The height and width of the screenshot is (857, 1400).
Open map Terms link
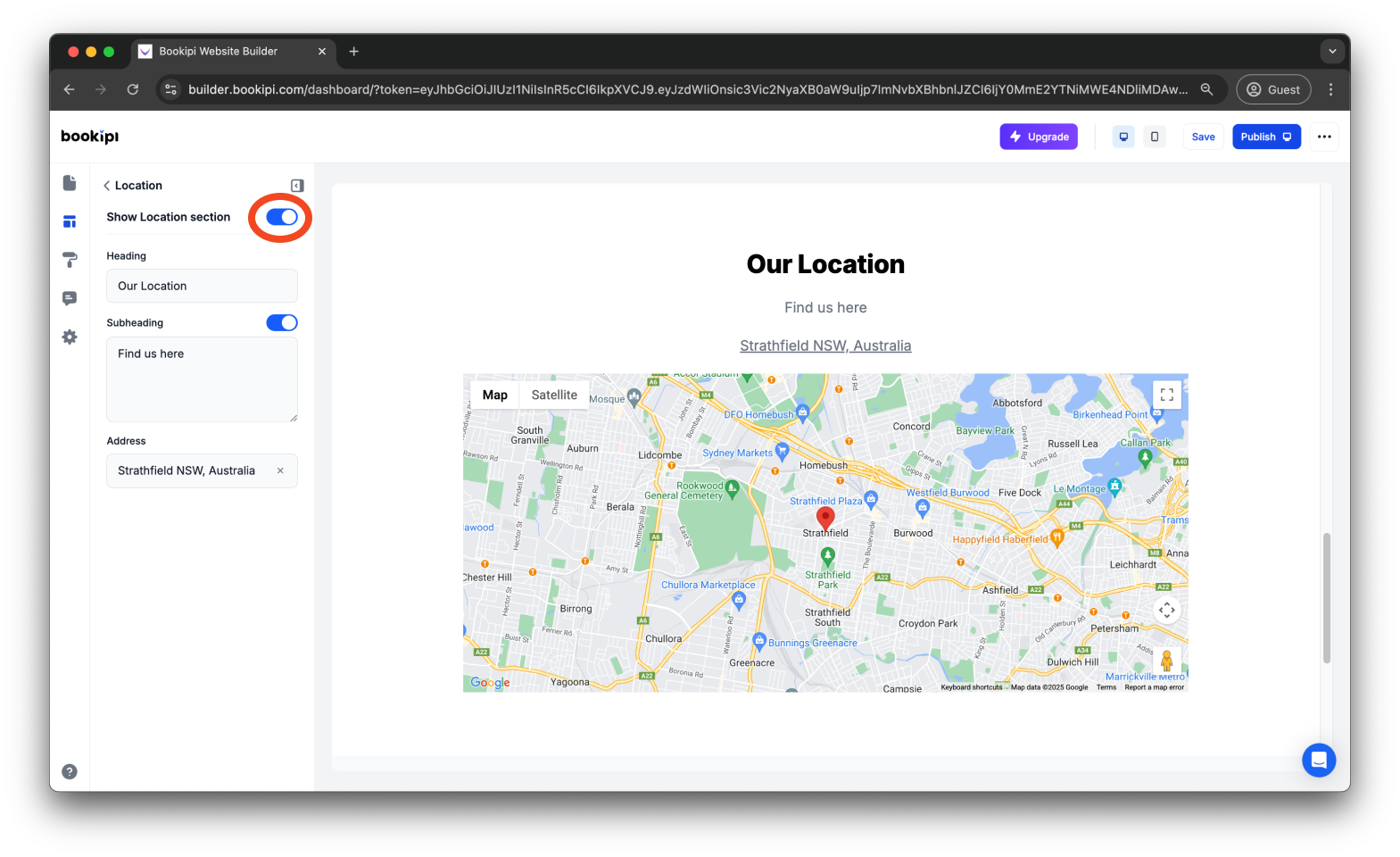pos(1106,687)
